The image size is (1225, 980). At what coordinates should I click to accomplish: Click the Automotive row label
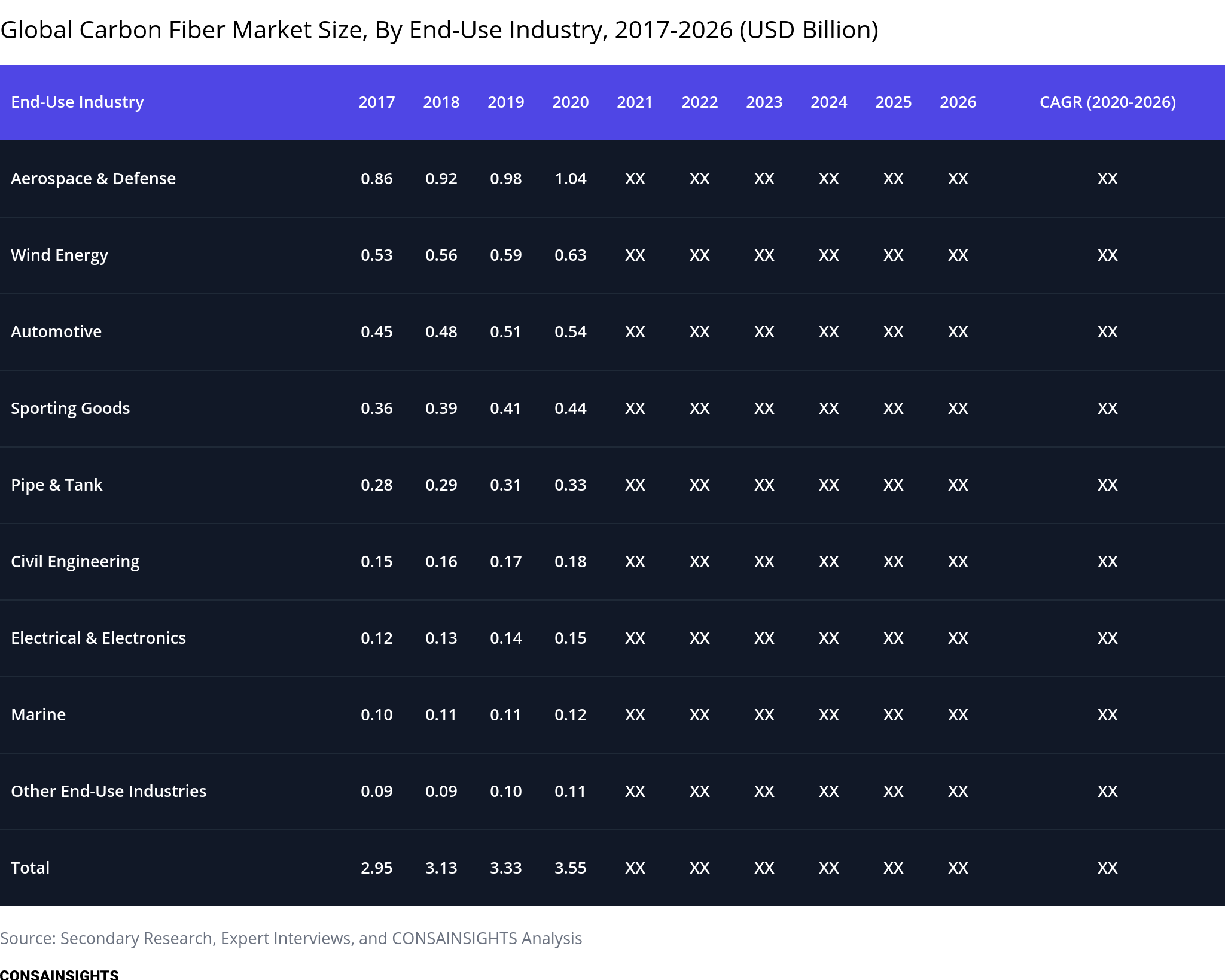click(56, 332)
